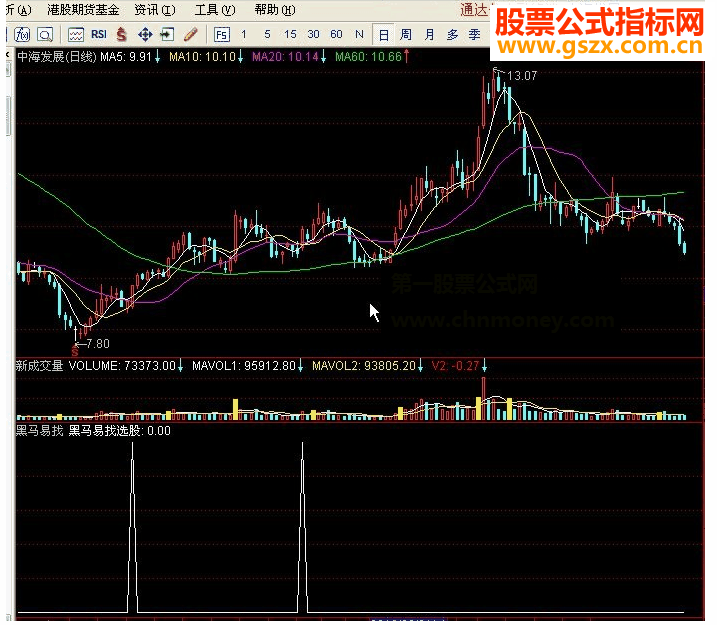The width and height of the screenshot is (717, 625).
Task: Open the chart waveform indicator icon
Action: tap(75, 34)
